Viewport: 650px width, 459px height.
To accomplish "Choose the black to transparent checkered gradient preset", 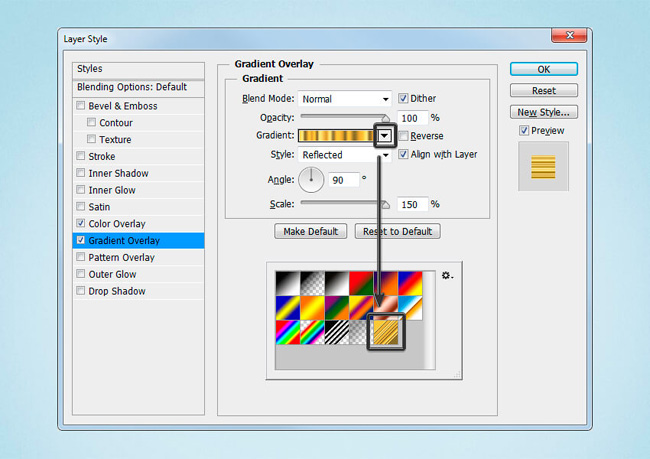I will point(312,284).
